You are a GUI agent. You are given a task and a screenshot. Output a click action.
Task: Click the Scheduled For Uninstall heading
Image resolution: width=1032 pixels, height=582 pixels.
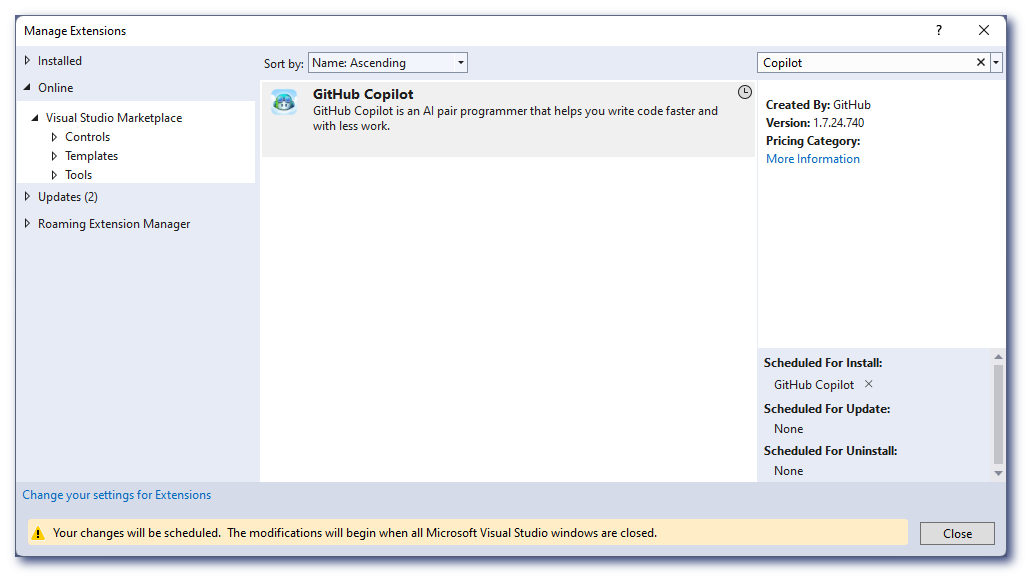point(831,451)
